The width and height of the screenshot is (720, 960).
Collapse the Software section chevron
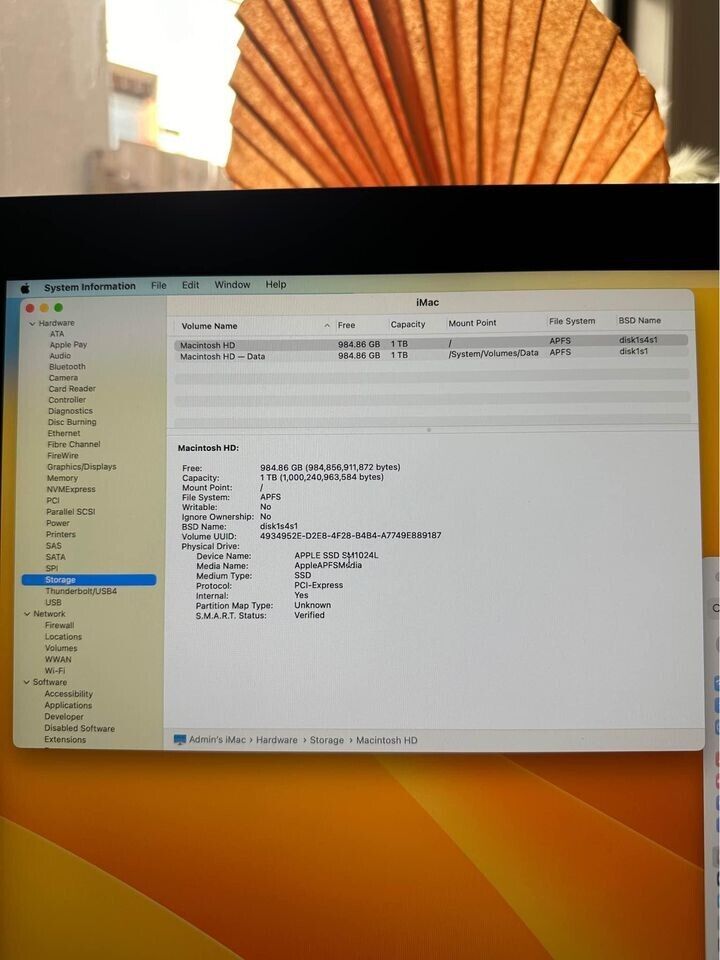pyautogui.click(x=26, y=682)
